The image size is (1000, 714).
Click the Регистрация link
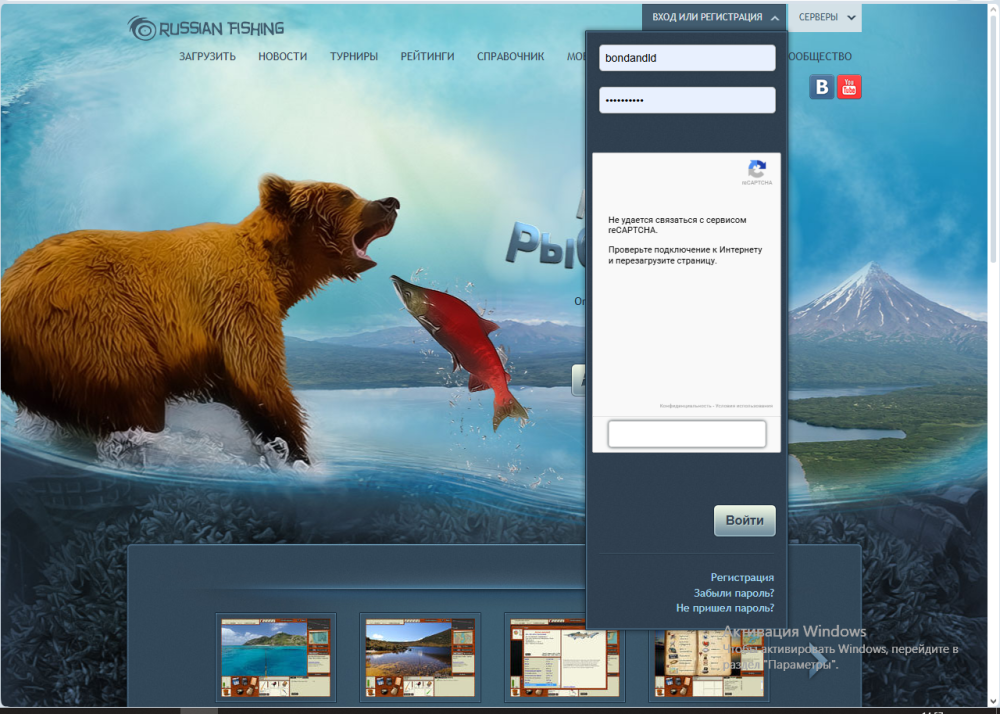click(742, 577)
